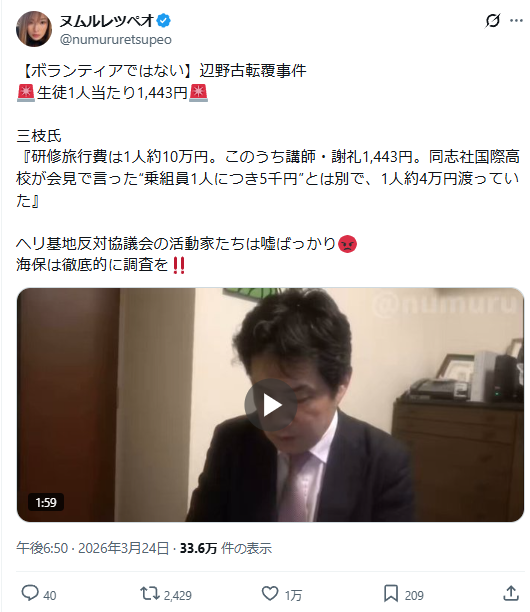Click the 1万 likes count

(x=293, y=595)
